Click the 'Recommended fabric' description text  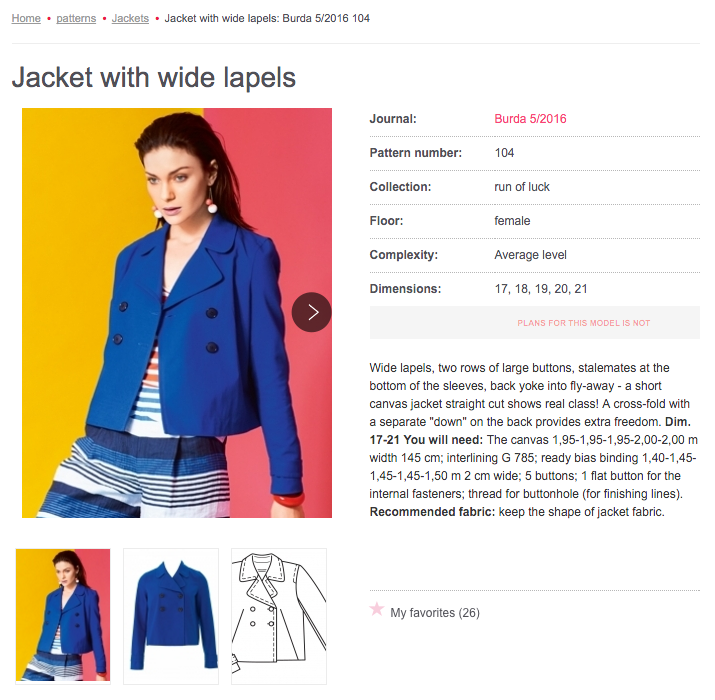click(517, 512)
